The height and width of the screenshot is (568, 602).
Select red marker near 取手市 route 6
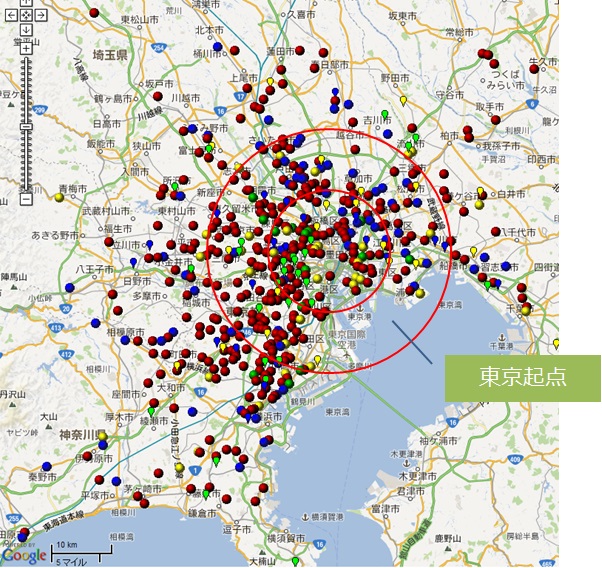click(496, 120)
